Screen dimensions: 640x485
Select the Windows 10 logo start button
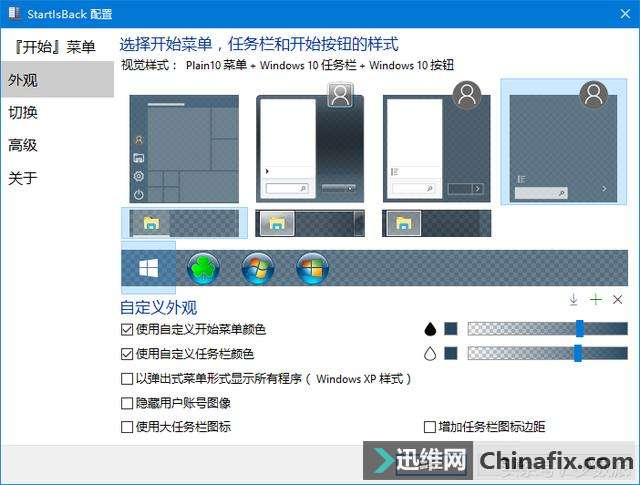149,268
